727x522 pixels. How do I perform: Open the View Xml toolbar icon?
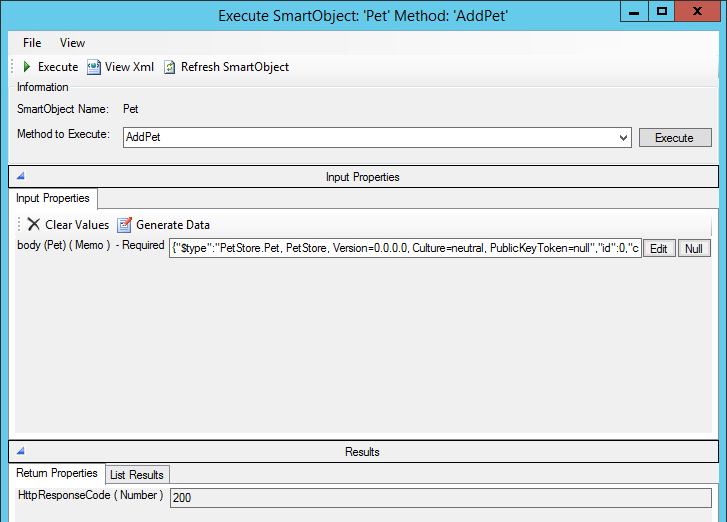94,67
